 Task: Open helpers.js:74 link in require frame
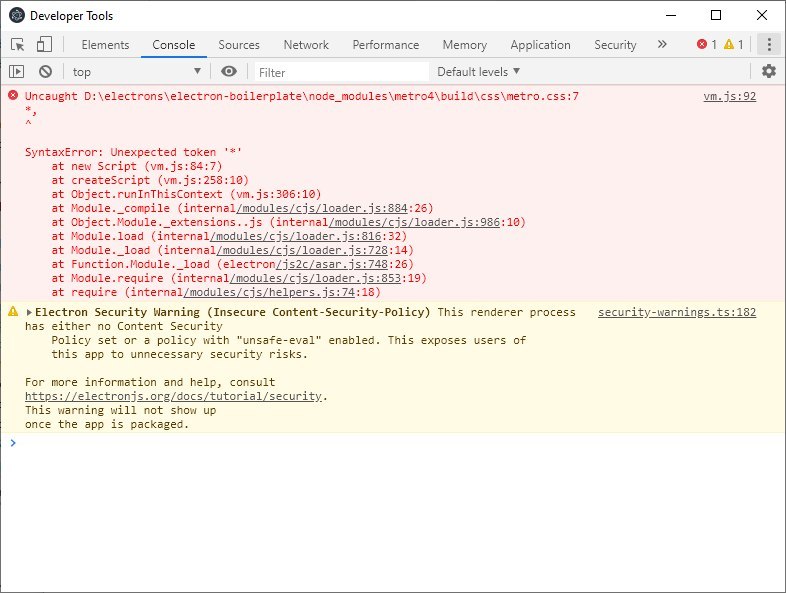point(269,292)
